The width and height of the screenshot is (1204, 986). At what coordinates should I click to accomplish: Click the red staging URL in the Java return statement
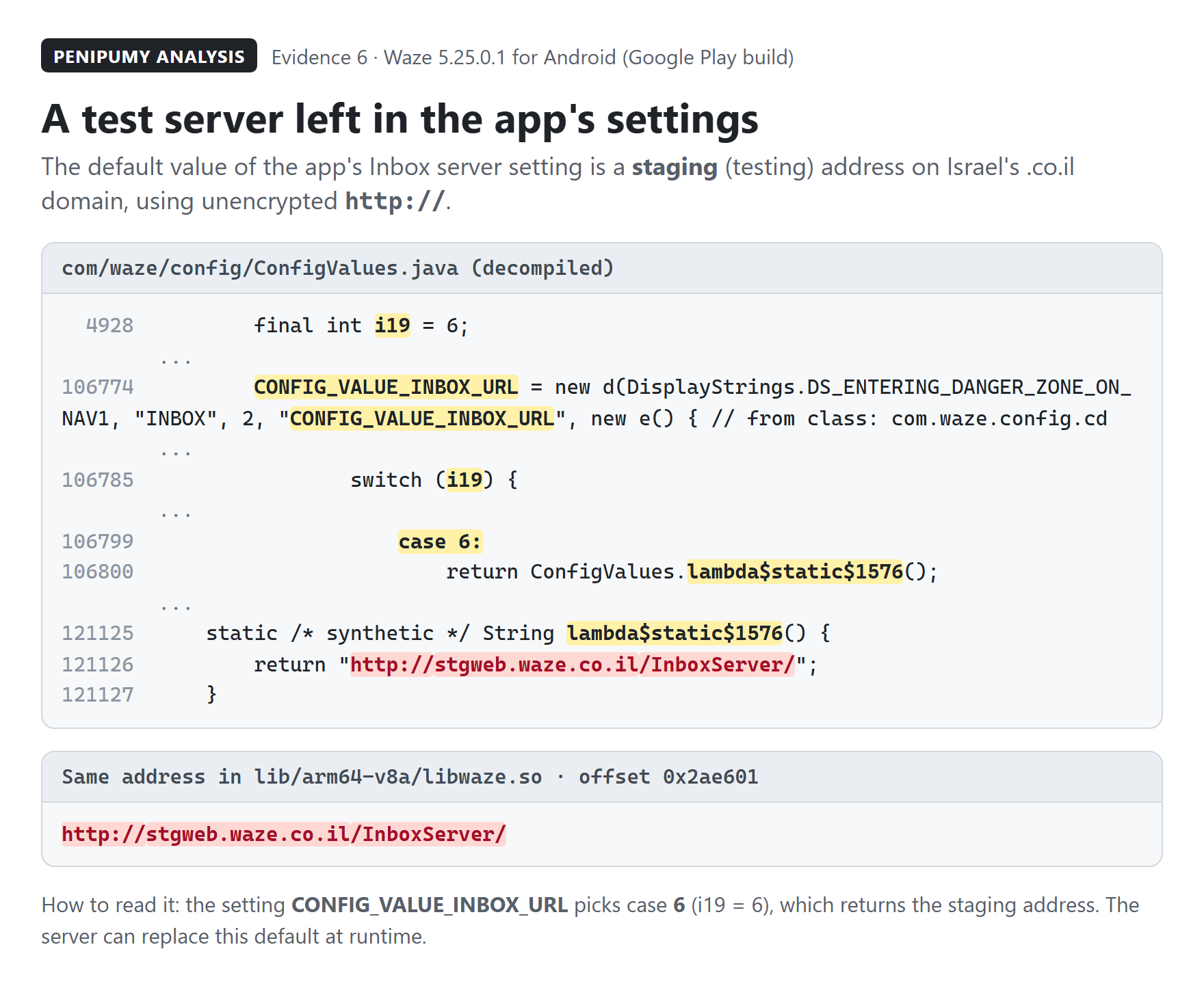click(x=573, y=665)
